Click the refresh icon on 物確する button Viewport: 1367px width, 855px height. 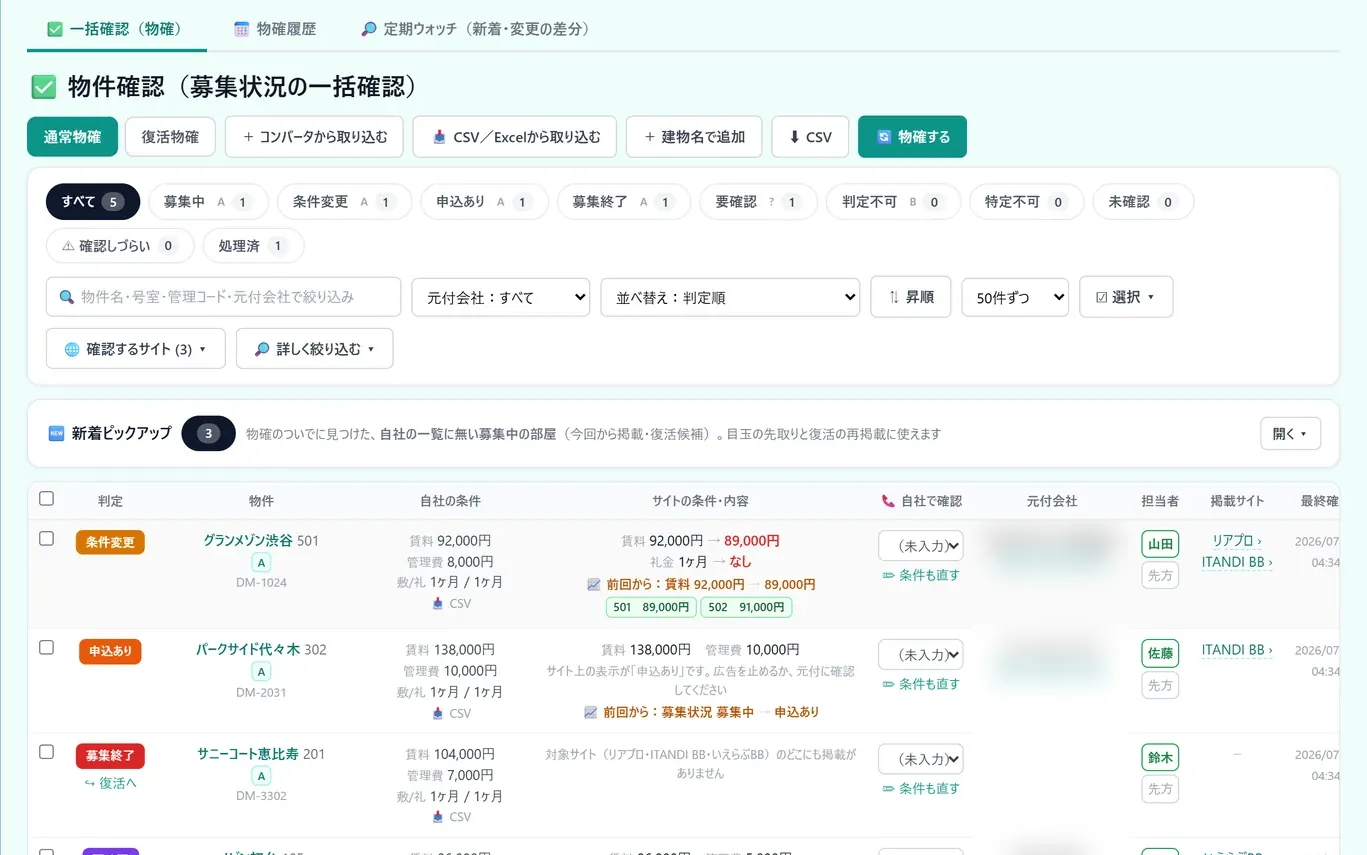tap(883, 137)
